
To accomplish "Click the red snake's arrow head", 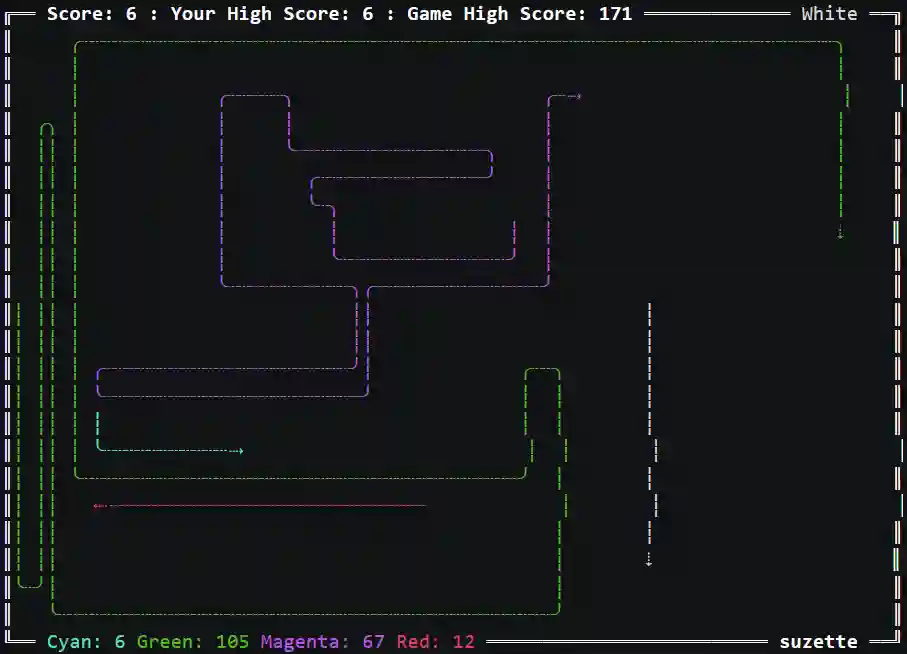I will [x=97, y=506].
